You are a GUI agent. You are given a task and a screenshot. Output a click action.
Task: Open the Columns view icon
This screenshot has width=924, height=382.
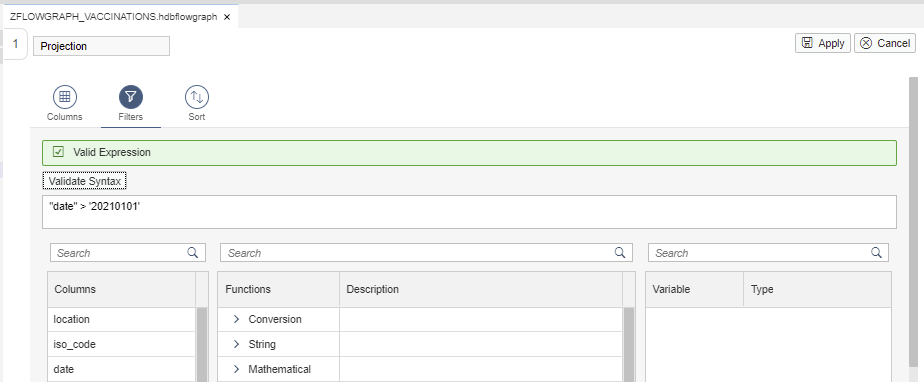[65, 96]
